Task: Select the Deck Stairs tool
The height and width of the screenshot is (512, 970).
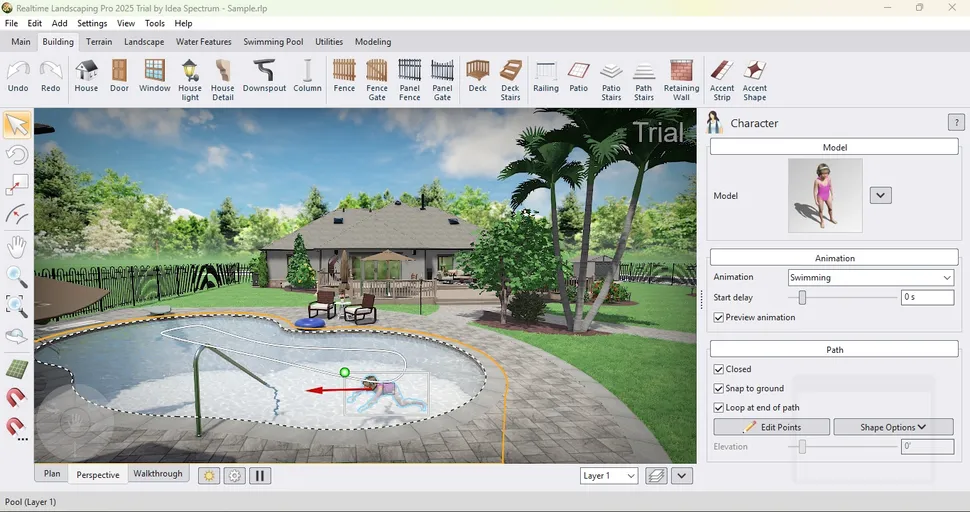Action: (510, 75)
